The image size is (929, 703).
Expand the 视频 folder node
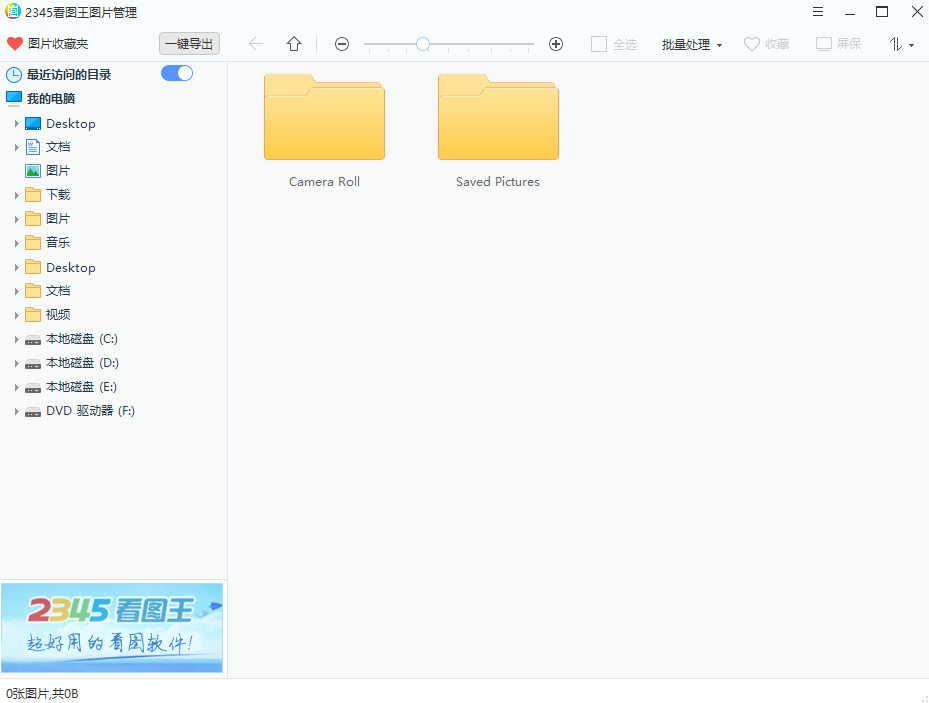(x=17, y=315)
